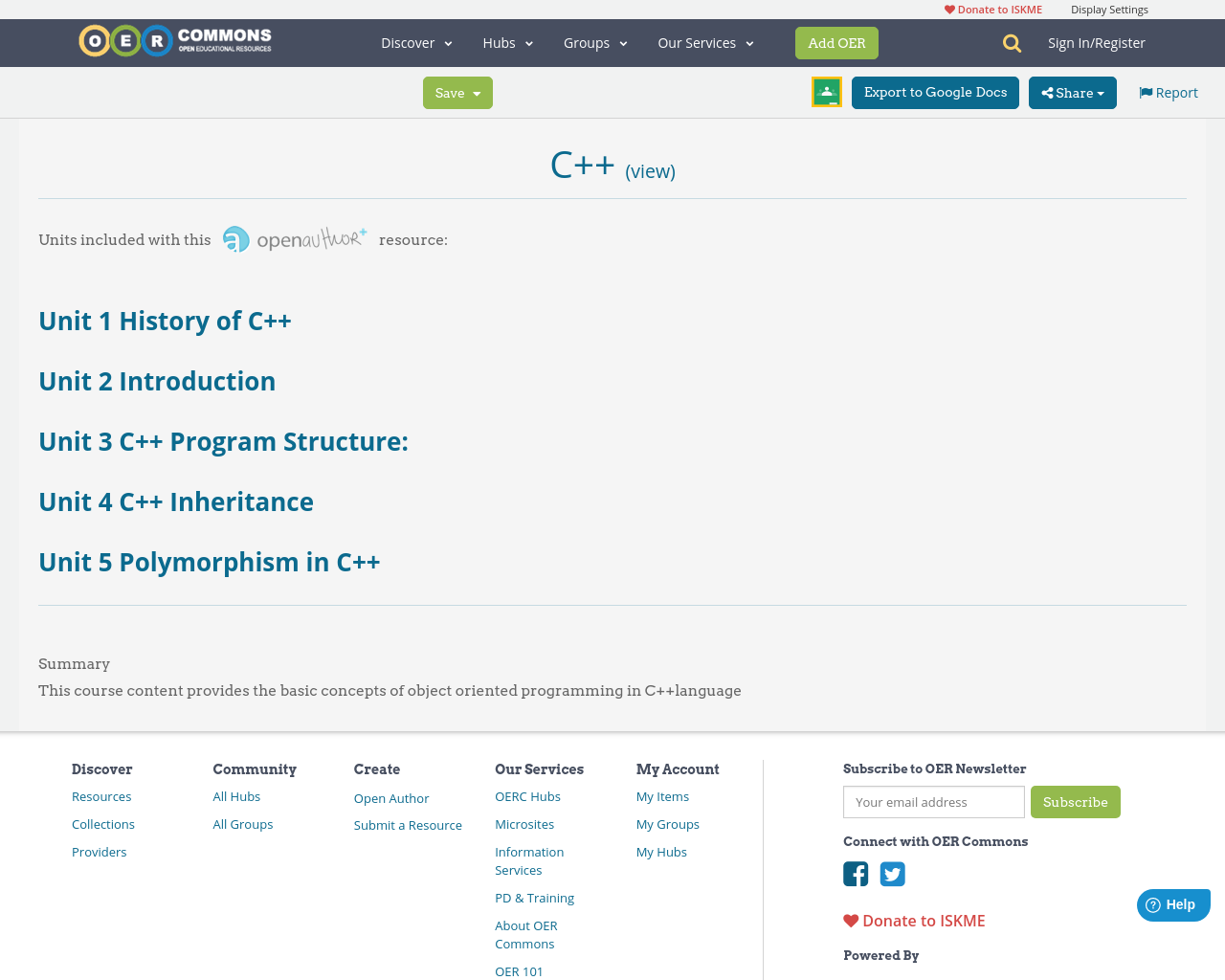Open the Share dropdown menu
Viewport: 1225px width, 980px height.
point(1071,92)
